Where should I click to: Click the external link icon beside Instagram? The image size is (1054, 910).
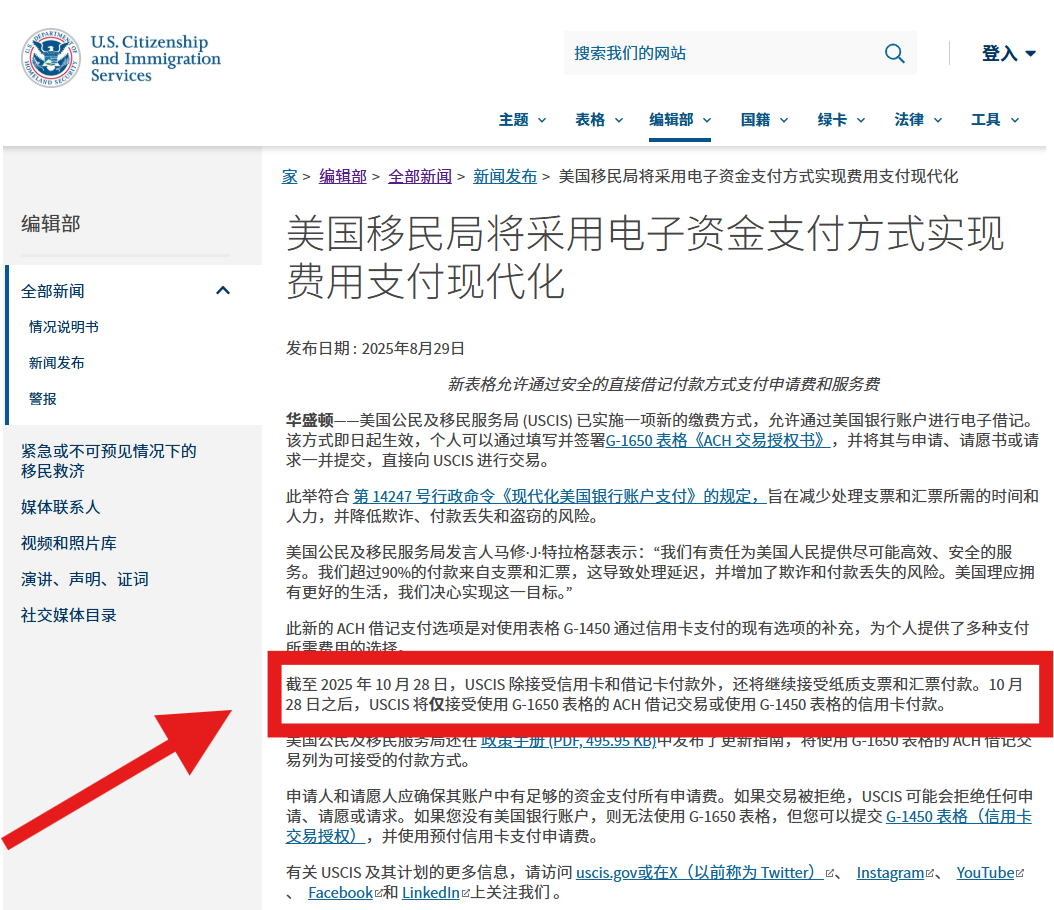(930, 872)
